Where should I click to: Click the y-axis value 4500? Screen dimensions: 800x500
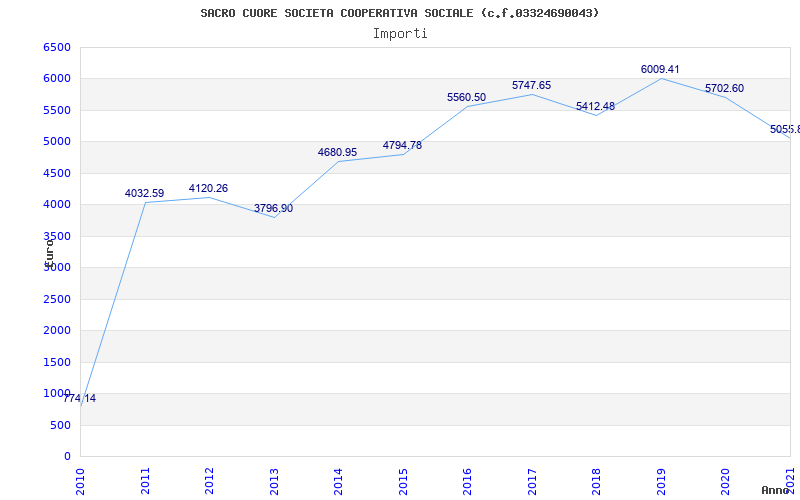57,173
